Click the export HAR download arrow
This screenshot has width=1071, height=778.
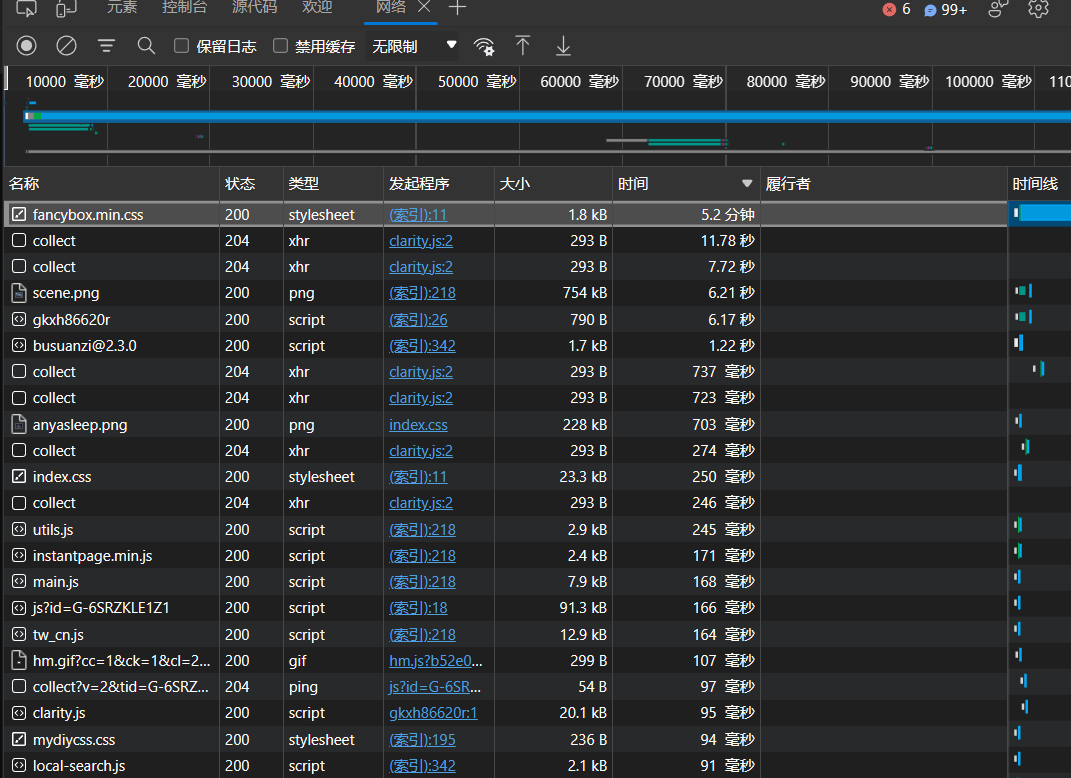pos(563,45)
